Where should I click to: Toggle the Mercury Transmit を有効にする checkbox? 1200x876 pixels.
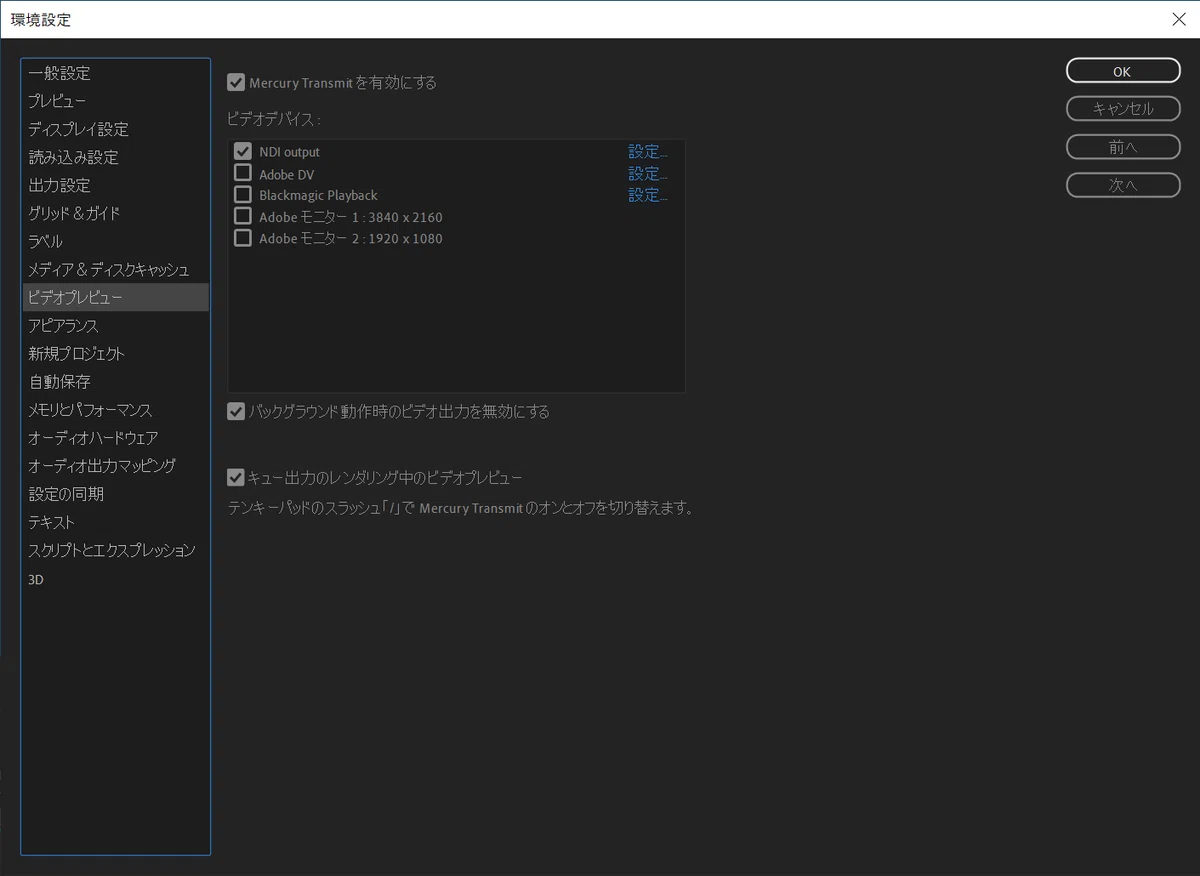pyautogui.click(x=236, y=83)
